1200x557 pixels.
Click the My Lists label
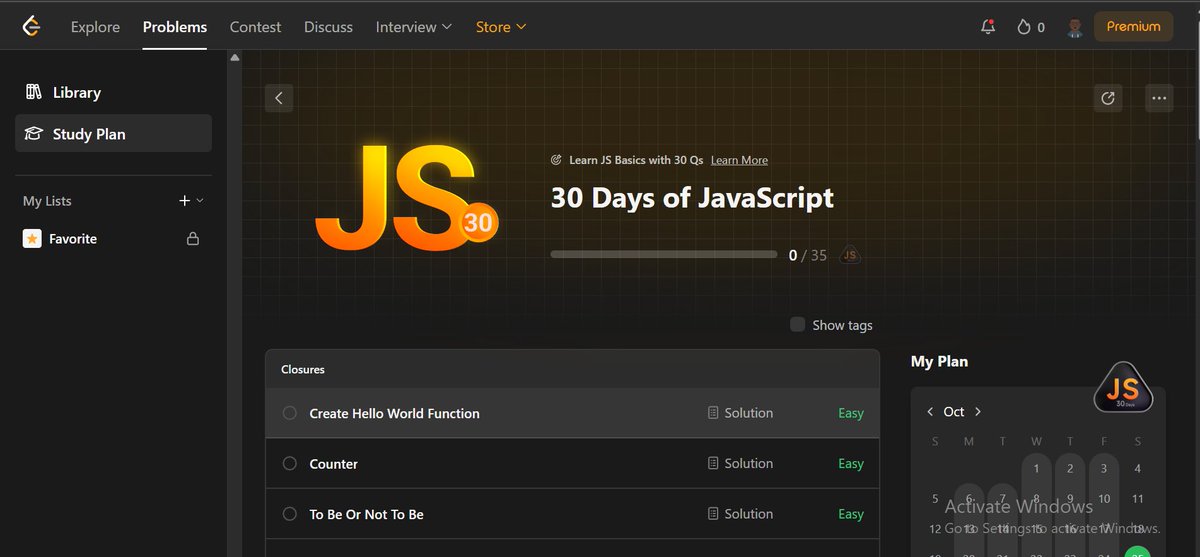47,201
